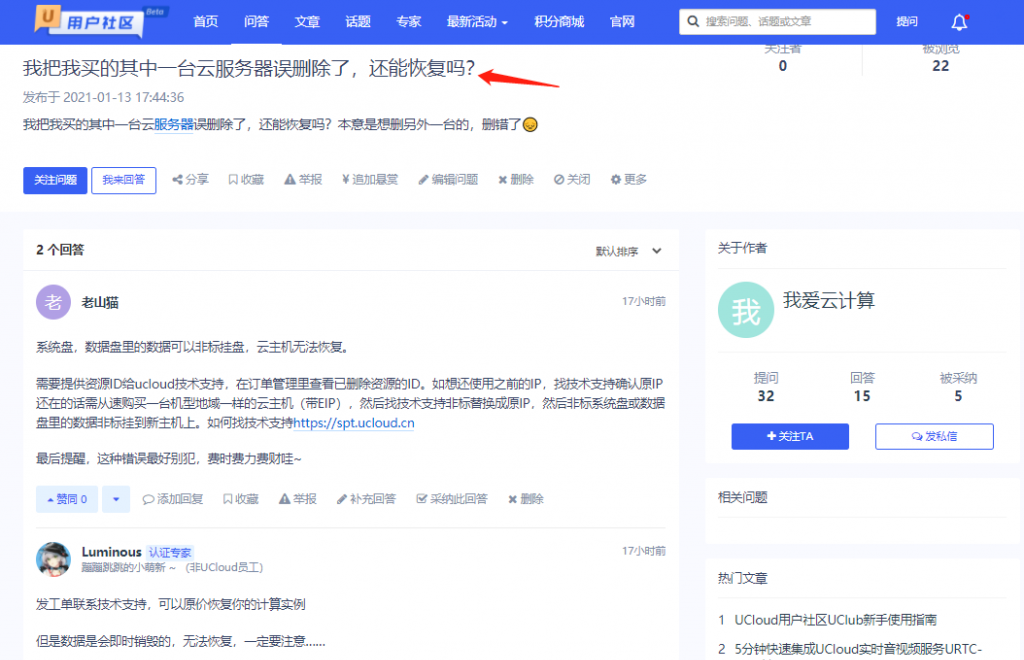Close the question via 关闭
This screenshot has width=1024, height=660.
[572, 180]
